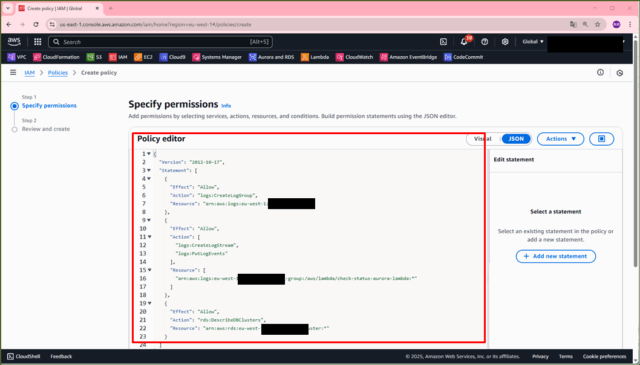Select the Step 2 Review and create radio
The image size is (640, 365).
[15, 129]
